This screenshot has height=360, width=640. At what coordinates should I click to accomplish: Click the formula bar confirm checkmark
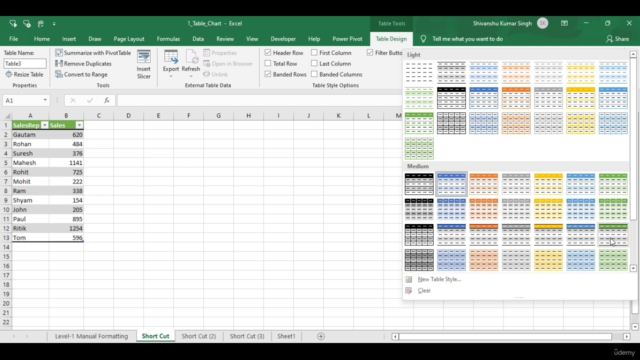point(90,100)
